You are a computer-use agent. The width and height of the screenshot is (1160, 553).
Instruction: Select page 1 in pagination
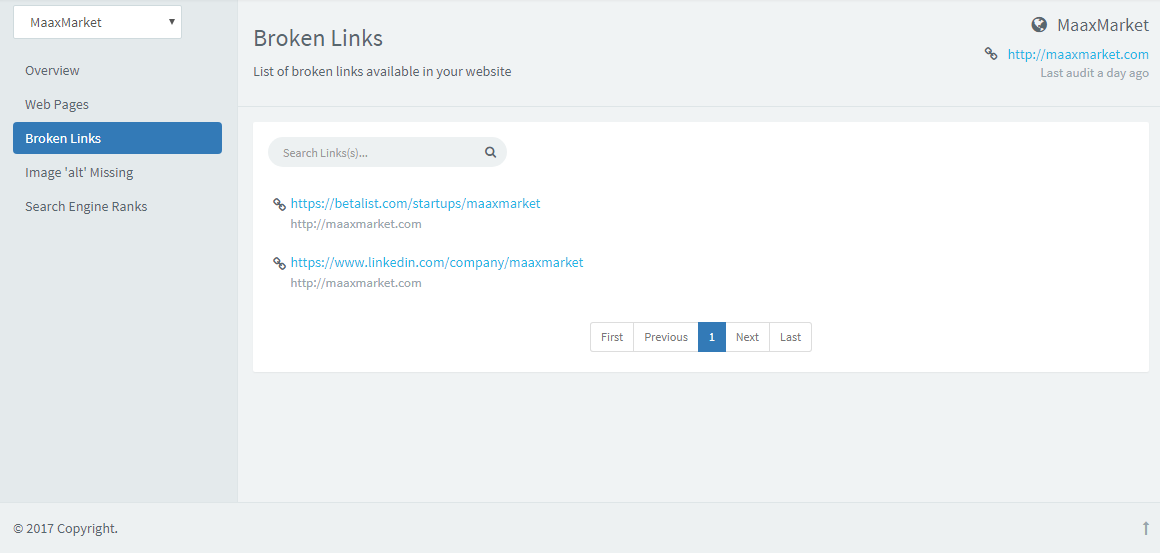[712, 337]
